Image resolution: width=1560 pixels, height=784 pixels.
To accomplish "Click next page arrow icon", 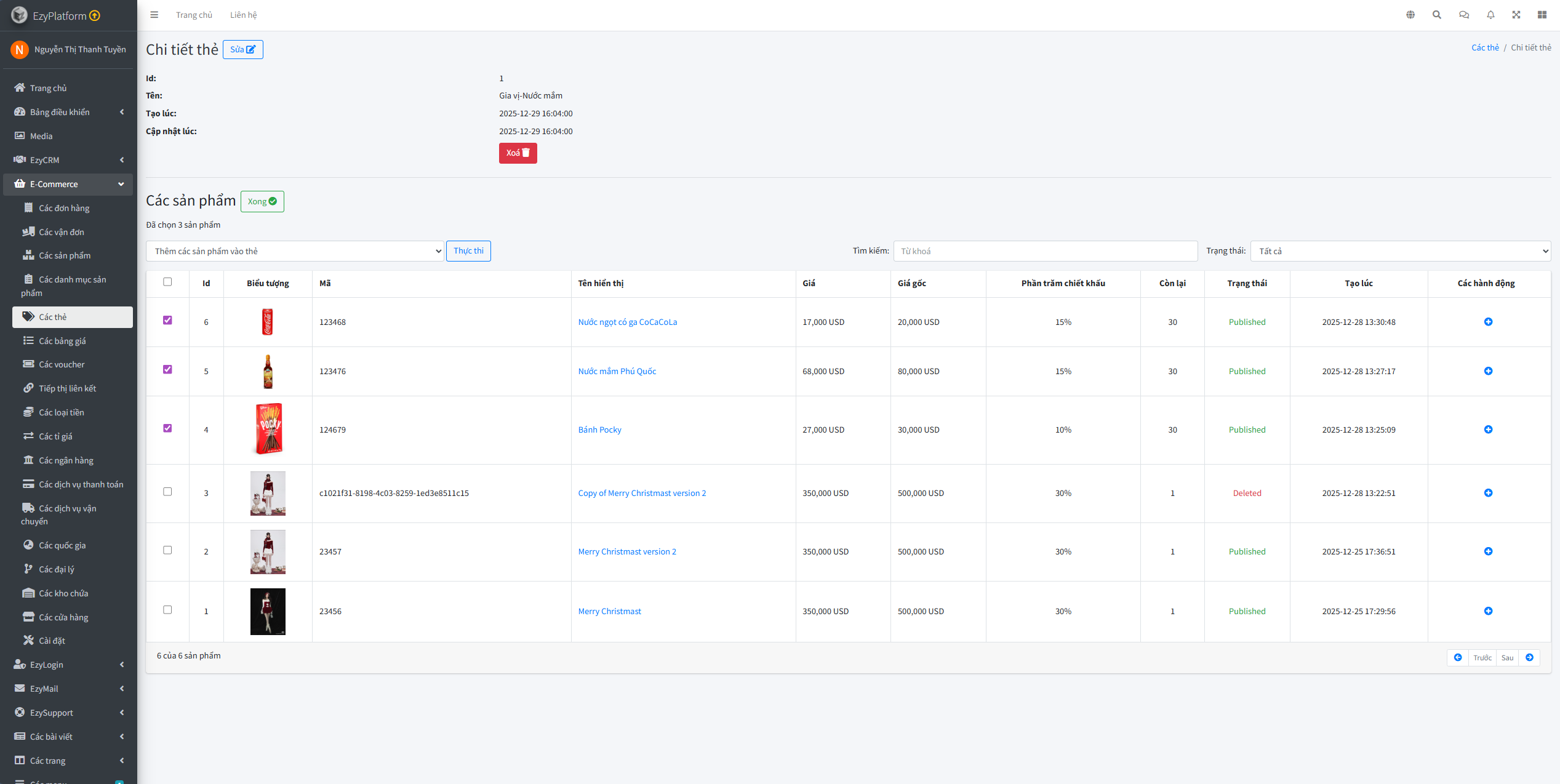I will pos(1529,658).
